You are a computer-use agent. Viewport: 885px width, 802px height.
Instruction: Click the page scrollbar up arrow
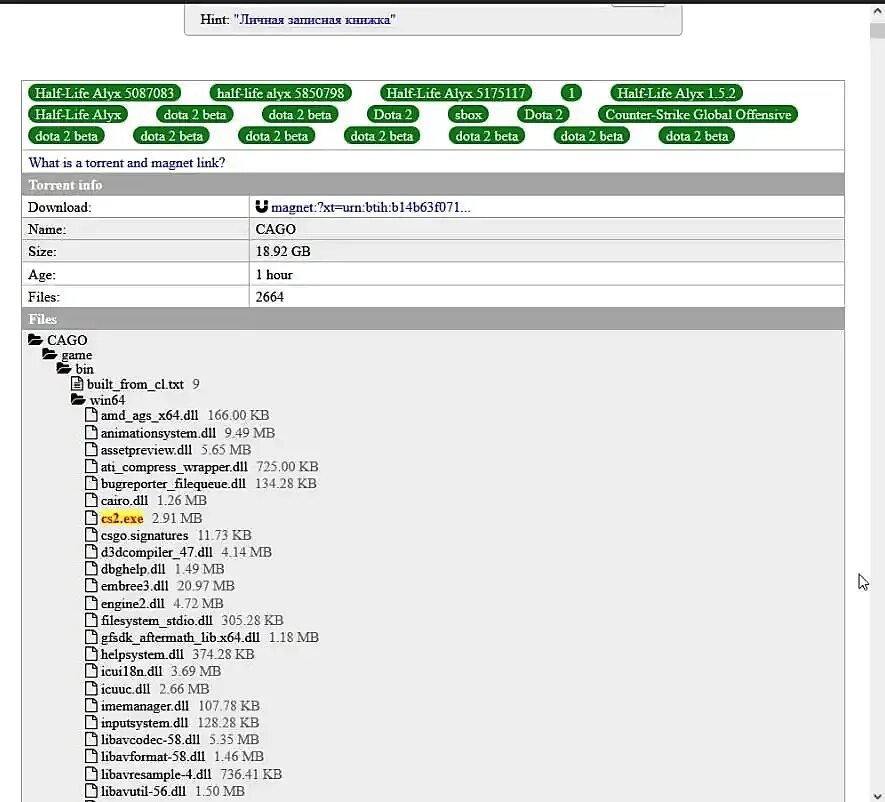pos(878,11)
